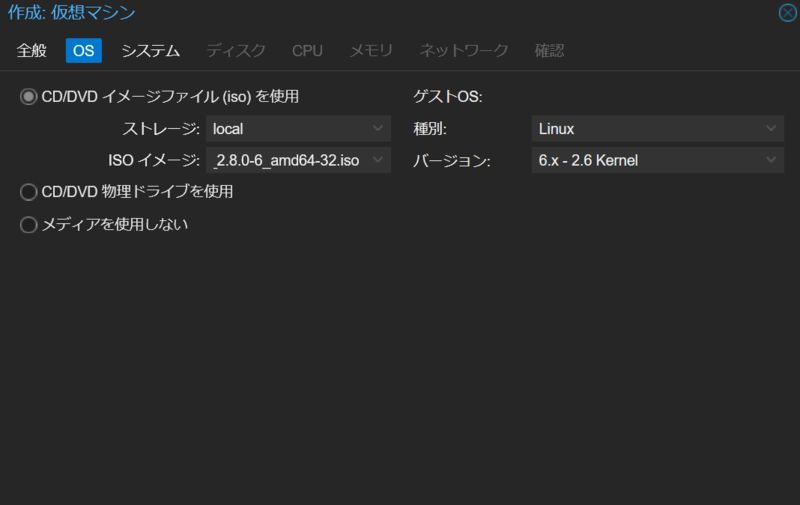Switch to the 全般 tab

32,50
